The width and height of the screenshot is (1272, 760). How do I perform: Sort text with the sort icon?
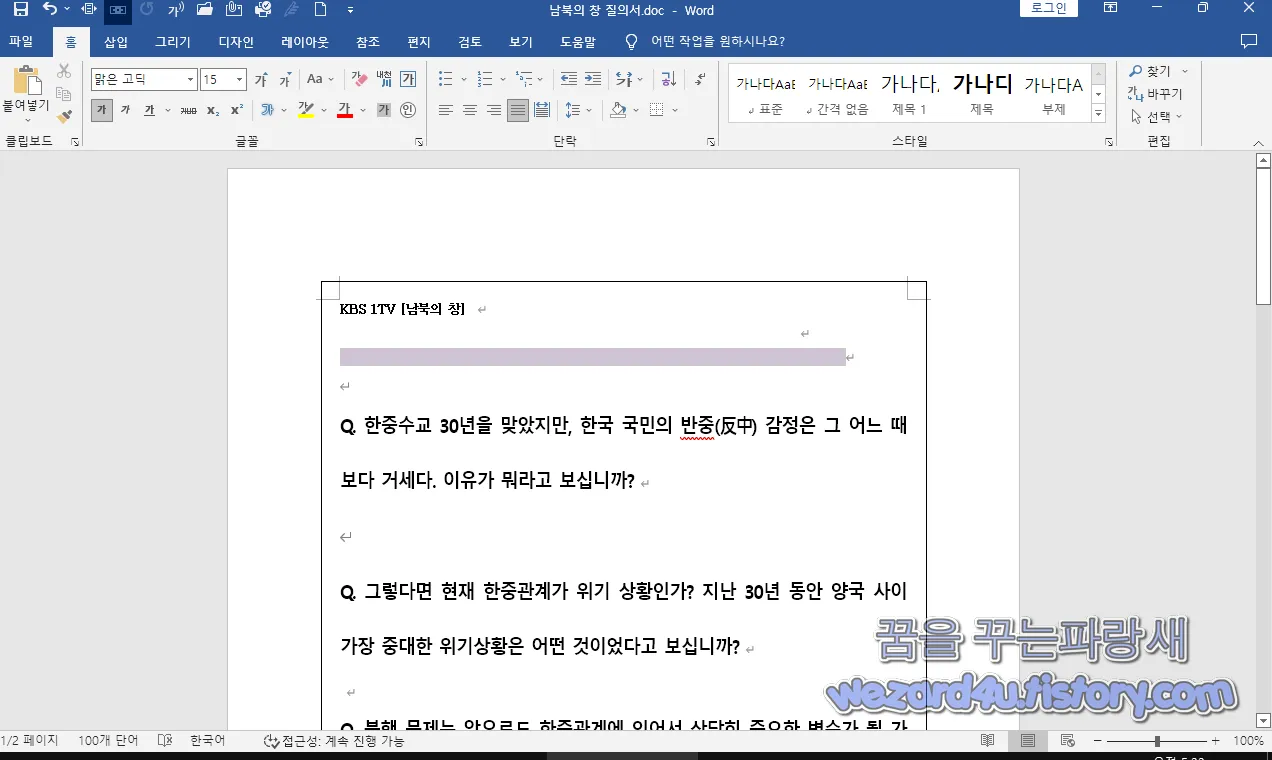669,79
